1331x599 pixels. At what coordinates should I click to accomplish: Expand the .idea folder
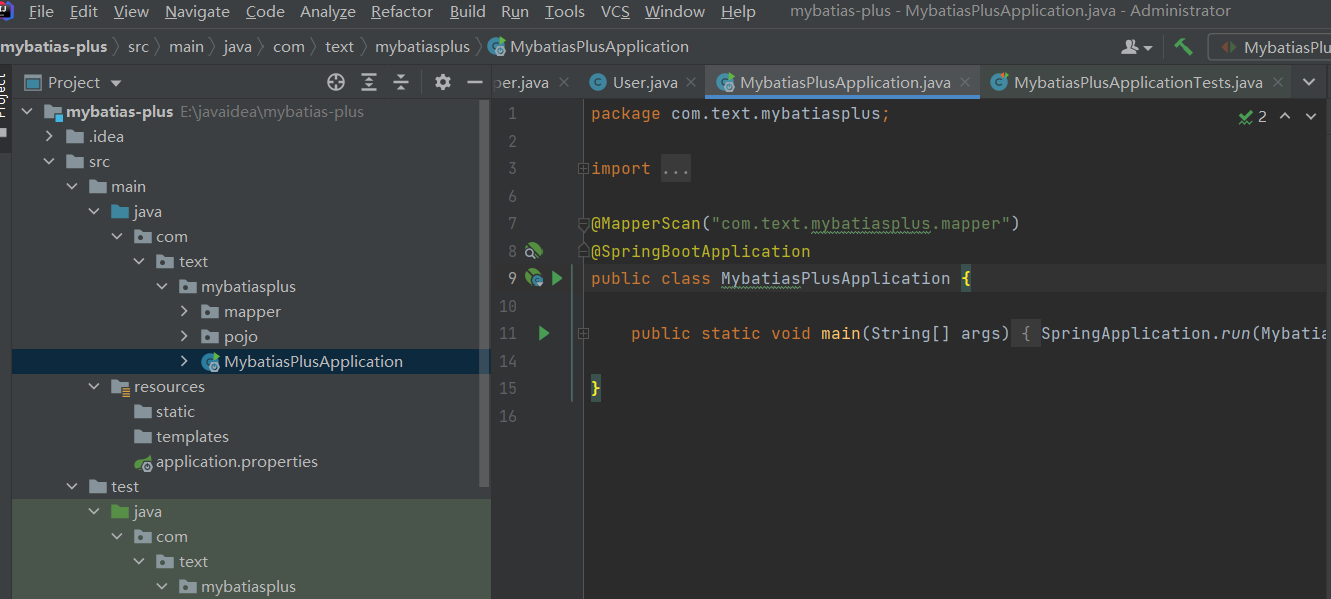point(49,137)
